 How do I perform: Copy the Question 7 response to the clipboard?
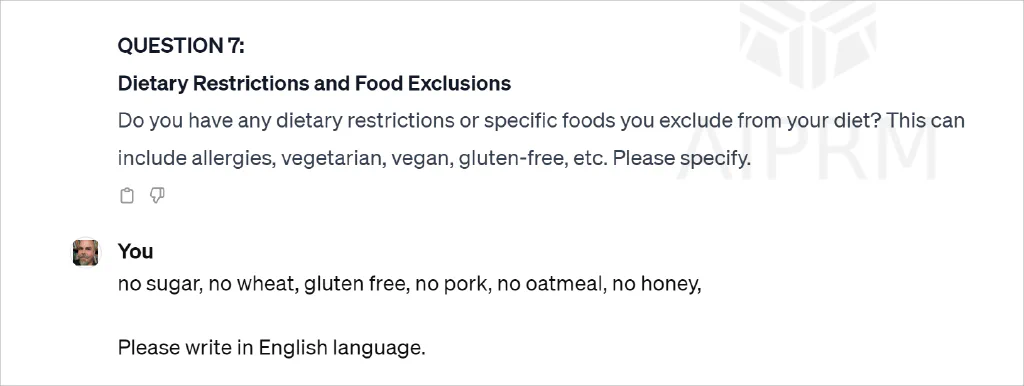pyautogui.click(x=127, y=195)
